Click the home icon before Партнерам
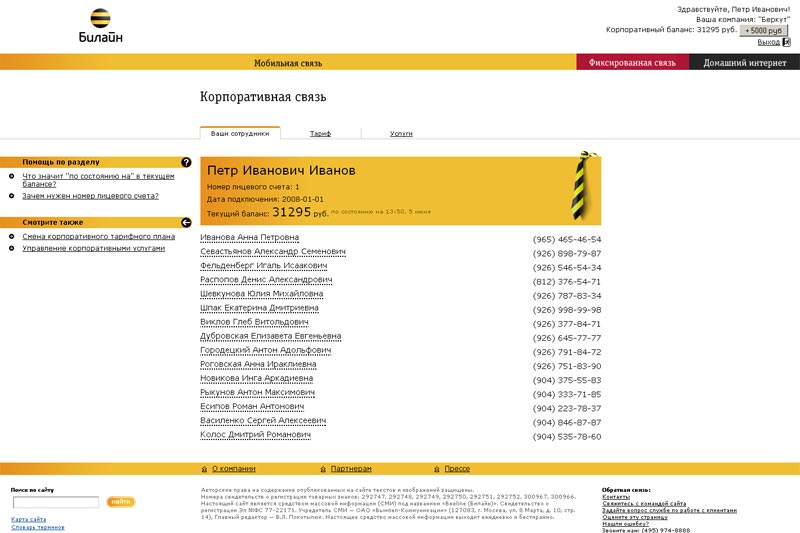 coord(323,469)
